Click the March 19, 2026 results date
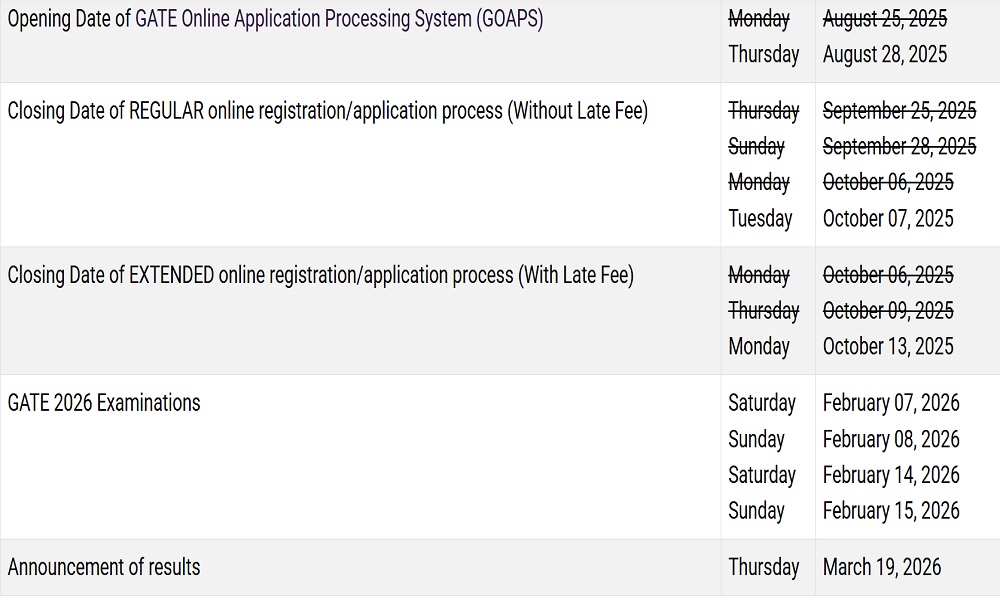Image resolution: width=1000 pixels, height=600 pixels. click(x=881, y=566)
